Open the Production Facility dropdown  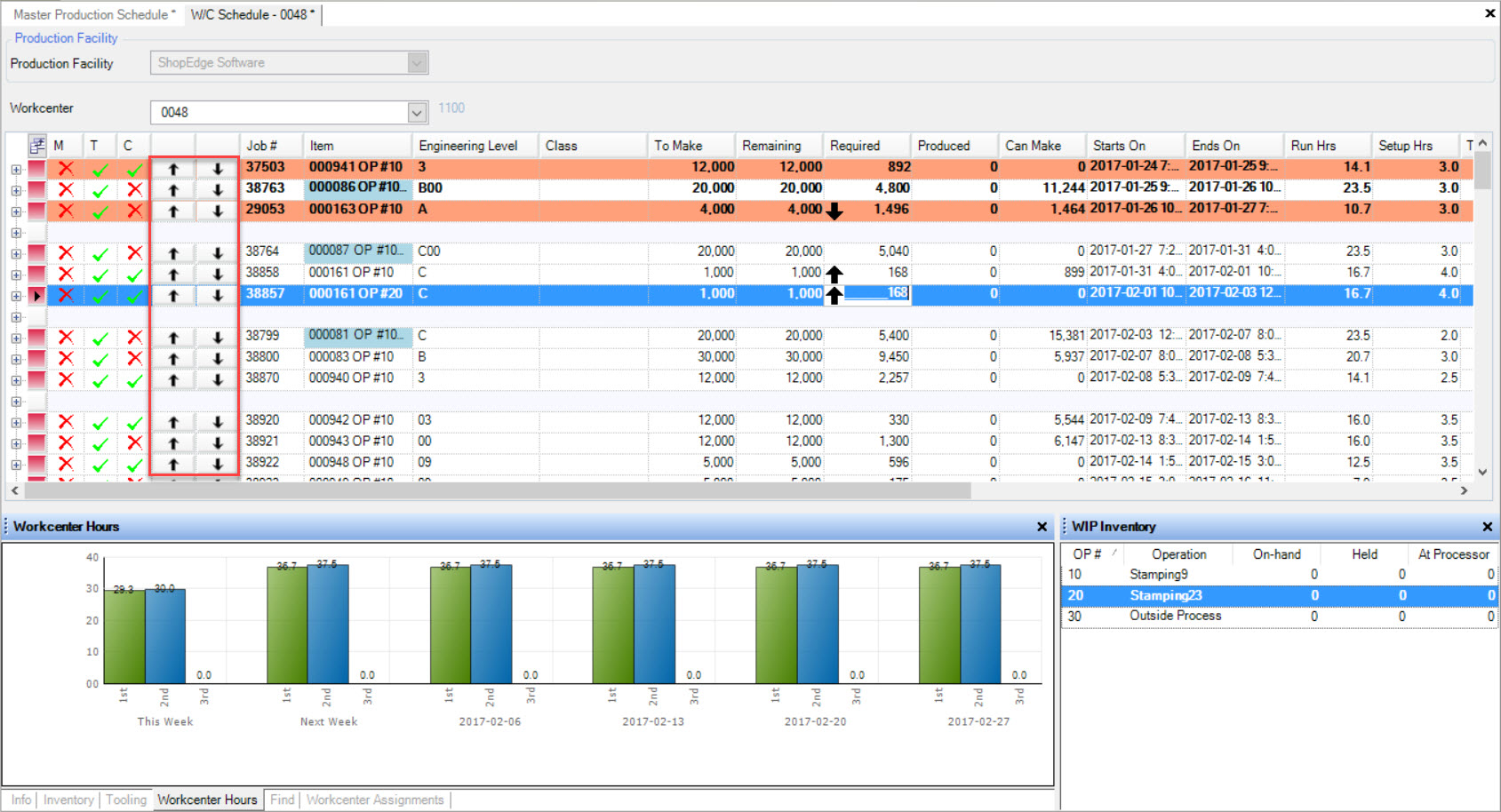pos(418,62)
